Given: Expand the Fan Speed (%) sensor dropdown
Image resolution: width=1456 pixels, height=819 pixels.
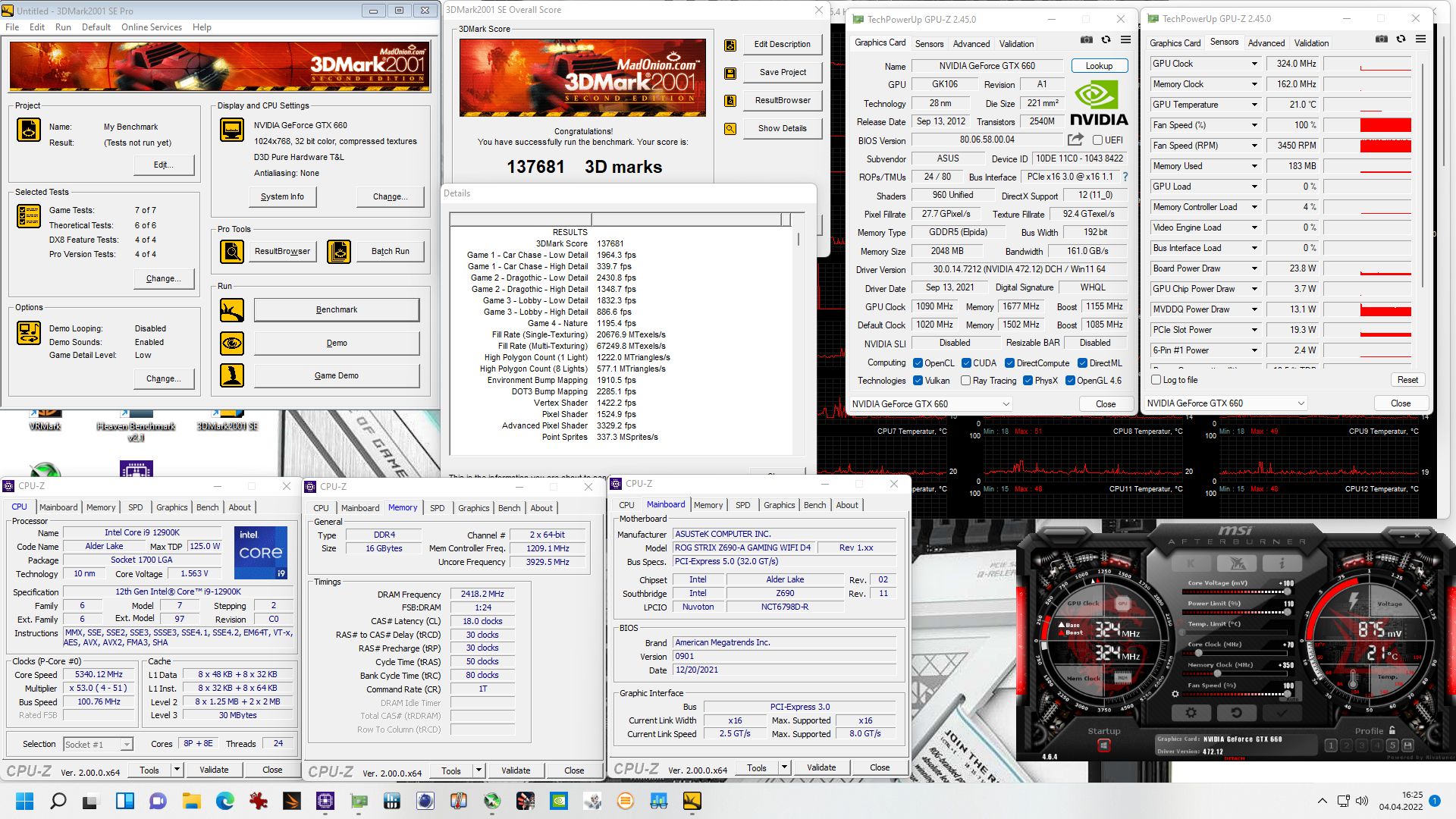Looking at the screenshot, I should (1254, 125).
